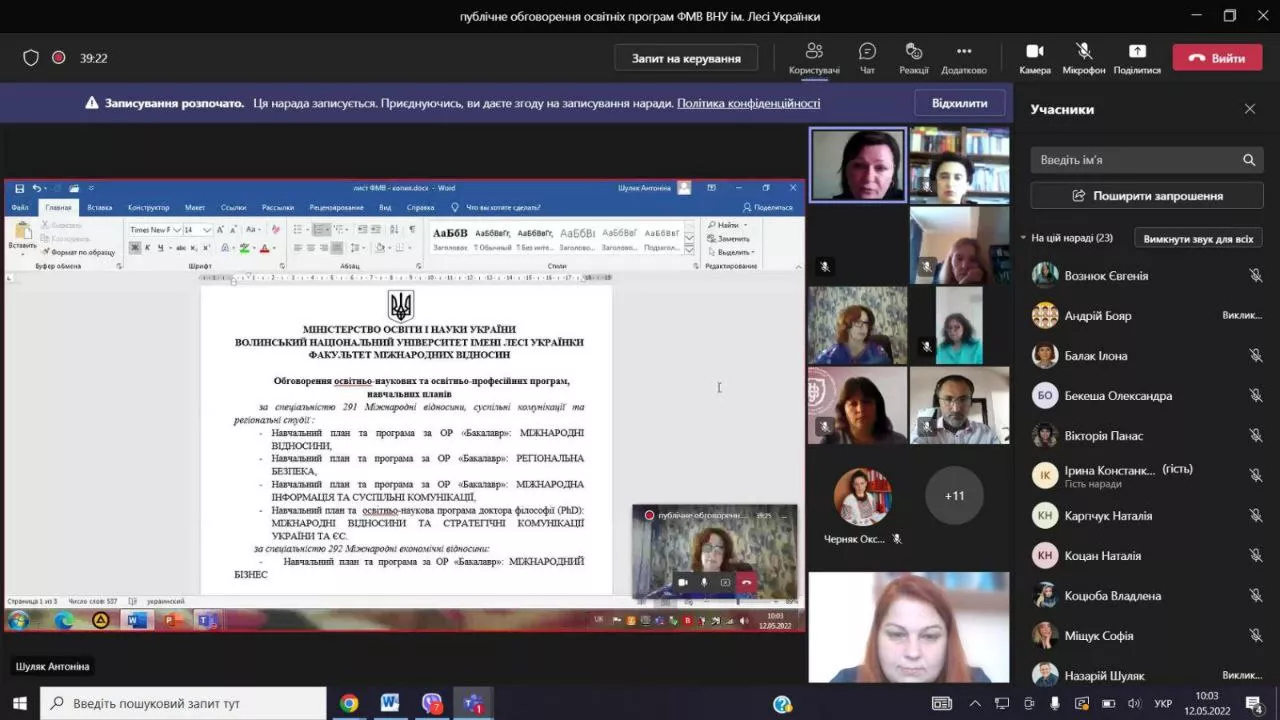Screen dimensions: 1280x720
Task: Open the Політика конфіденційності link
Action: pyautogui.click(x=748, y=103)
